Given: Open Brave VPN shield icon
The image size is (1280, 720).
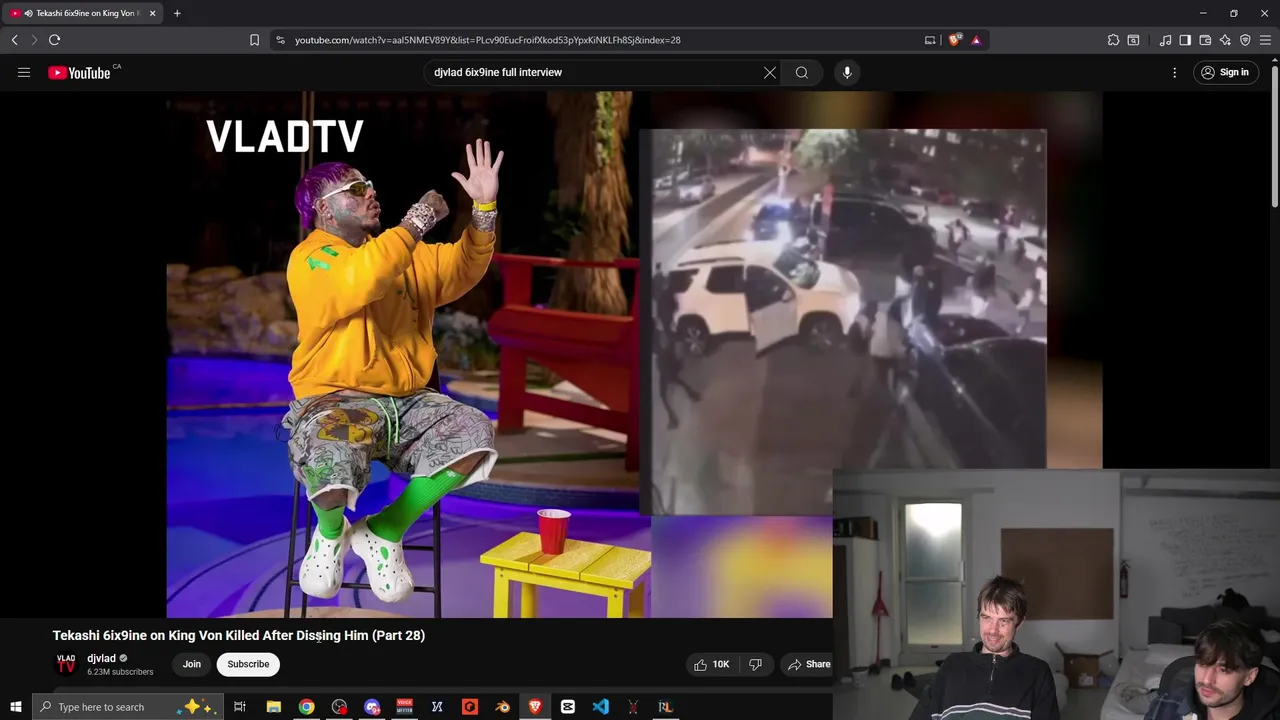Looking at the screenshot, I should pos(1245,40).
